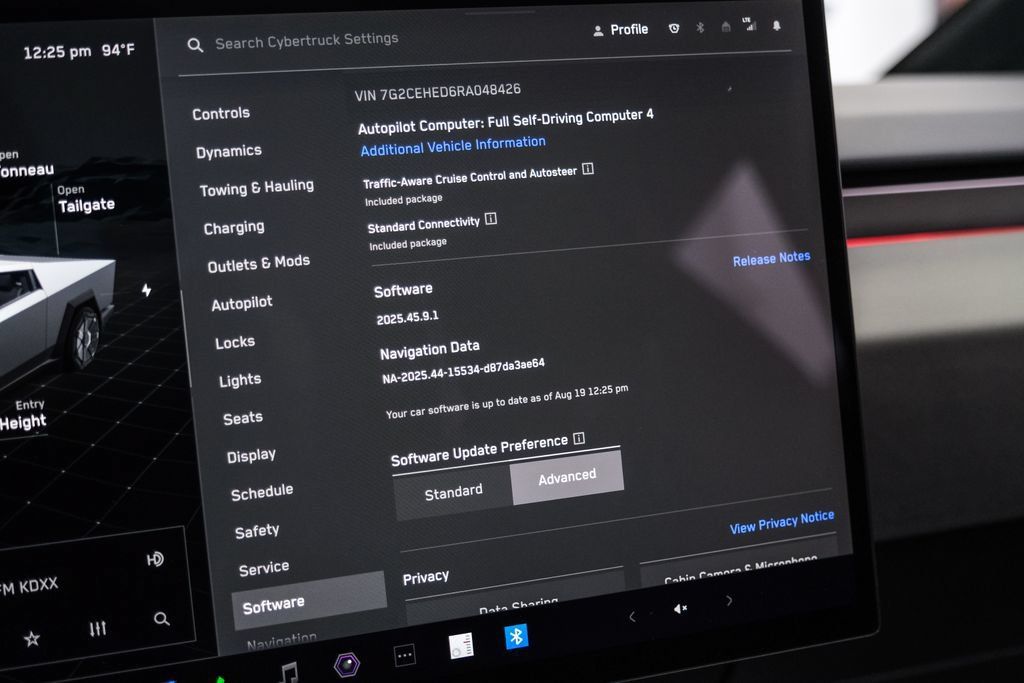This screenshot has height=683, width=1024.
Task: Open Dynamics settings menu
Action: pyautogui.click(x=229, y=151)
